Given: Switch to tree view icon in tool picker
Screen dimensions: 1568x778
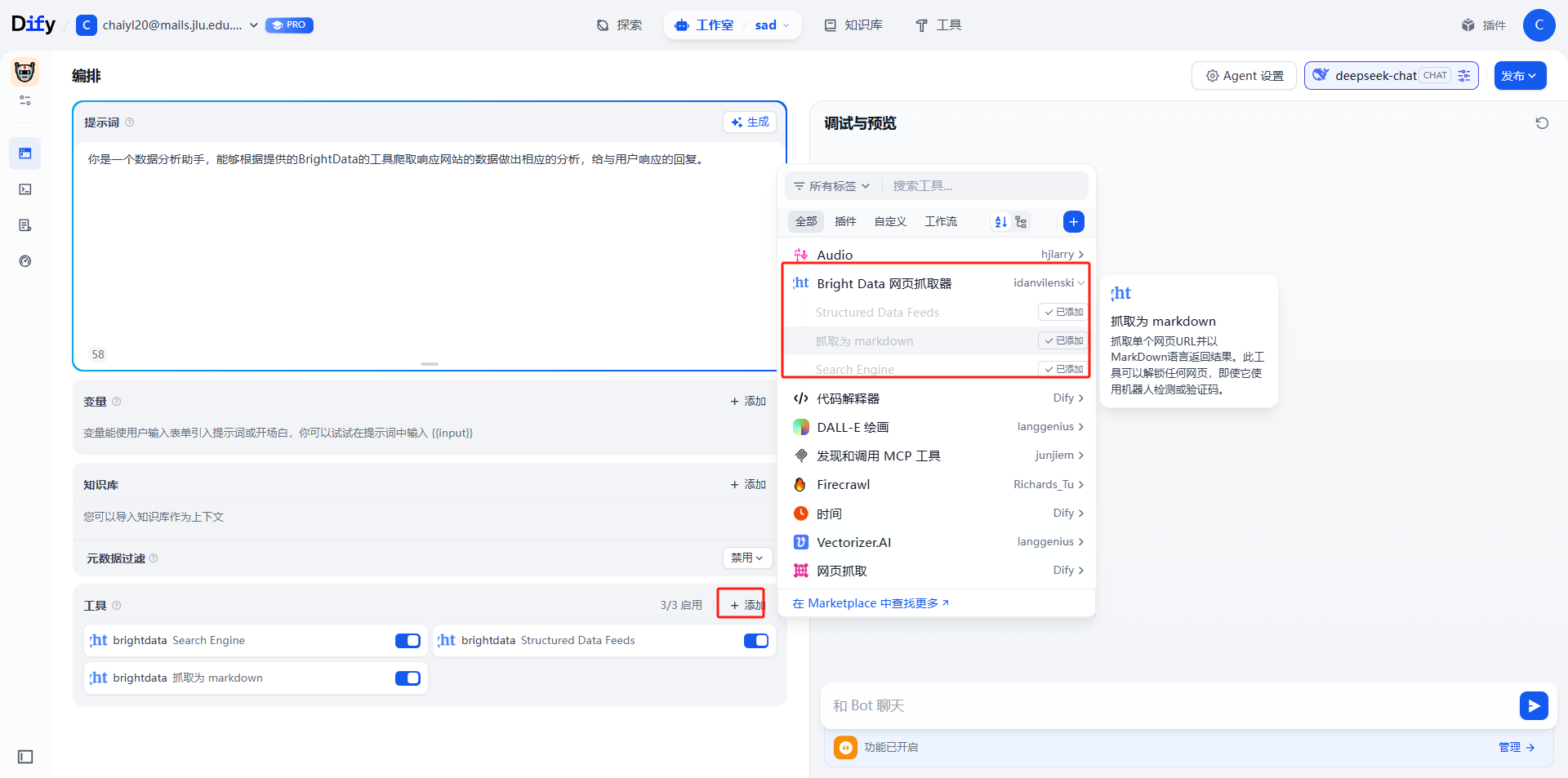Looking at the screenshot, I should coord(1021,221).
